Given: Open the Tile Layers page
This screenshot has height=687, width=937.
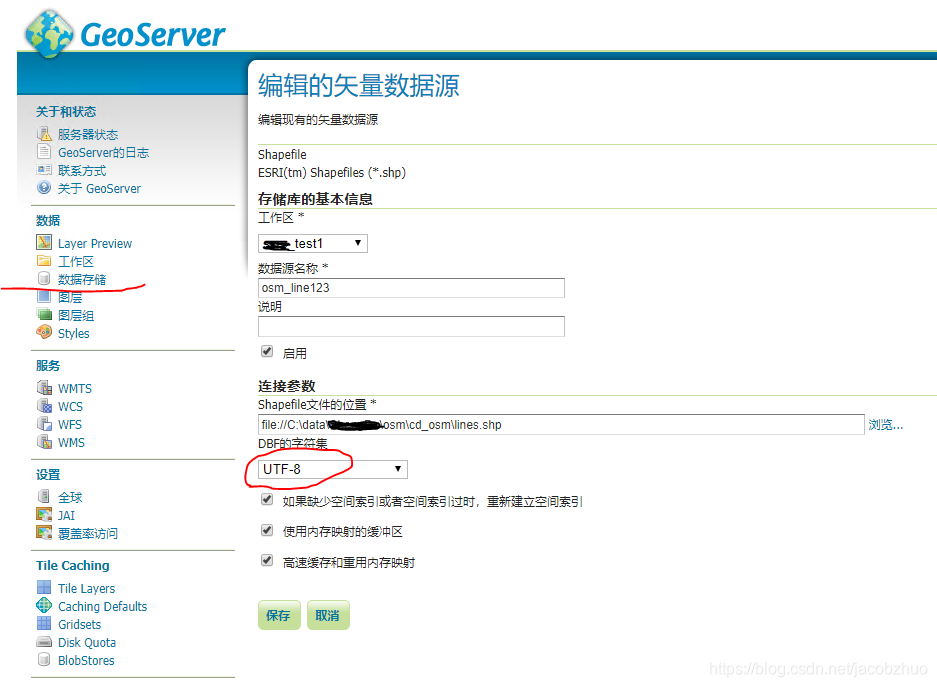Looking at the screenshot, I should click(87, 588).
